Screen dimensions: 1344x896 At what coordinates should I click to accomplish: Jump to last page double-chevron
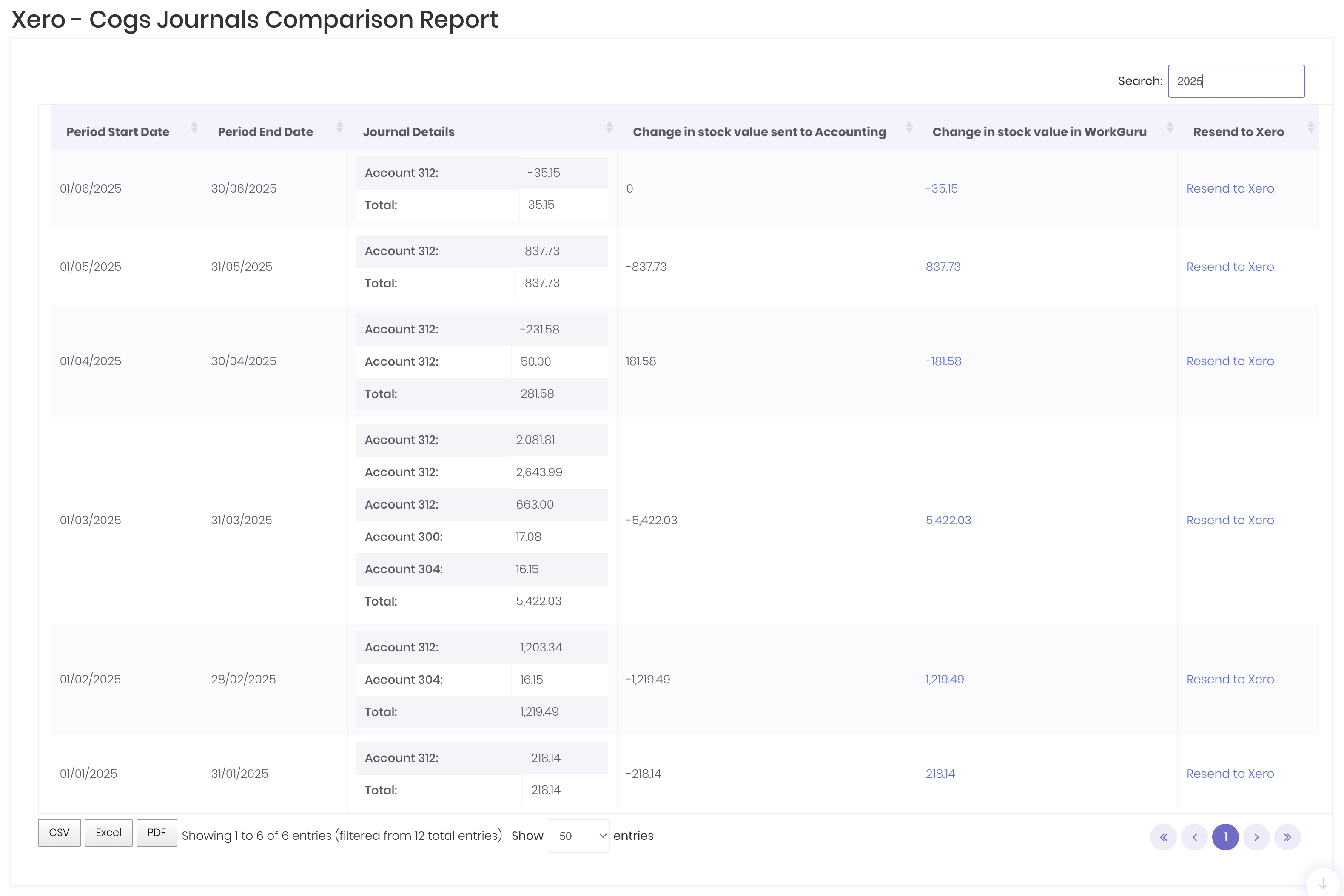click(x=1287, y=837)
